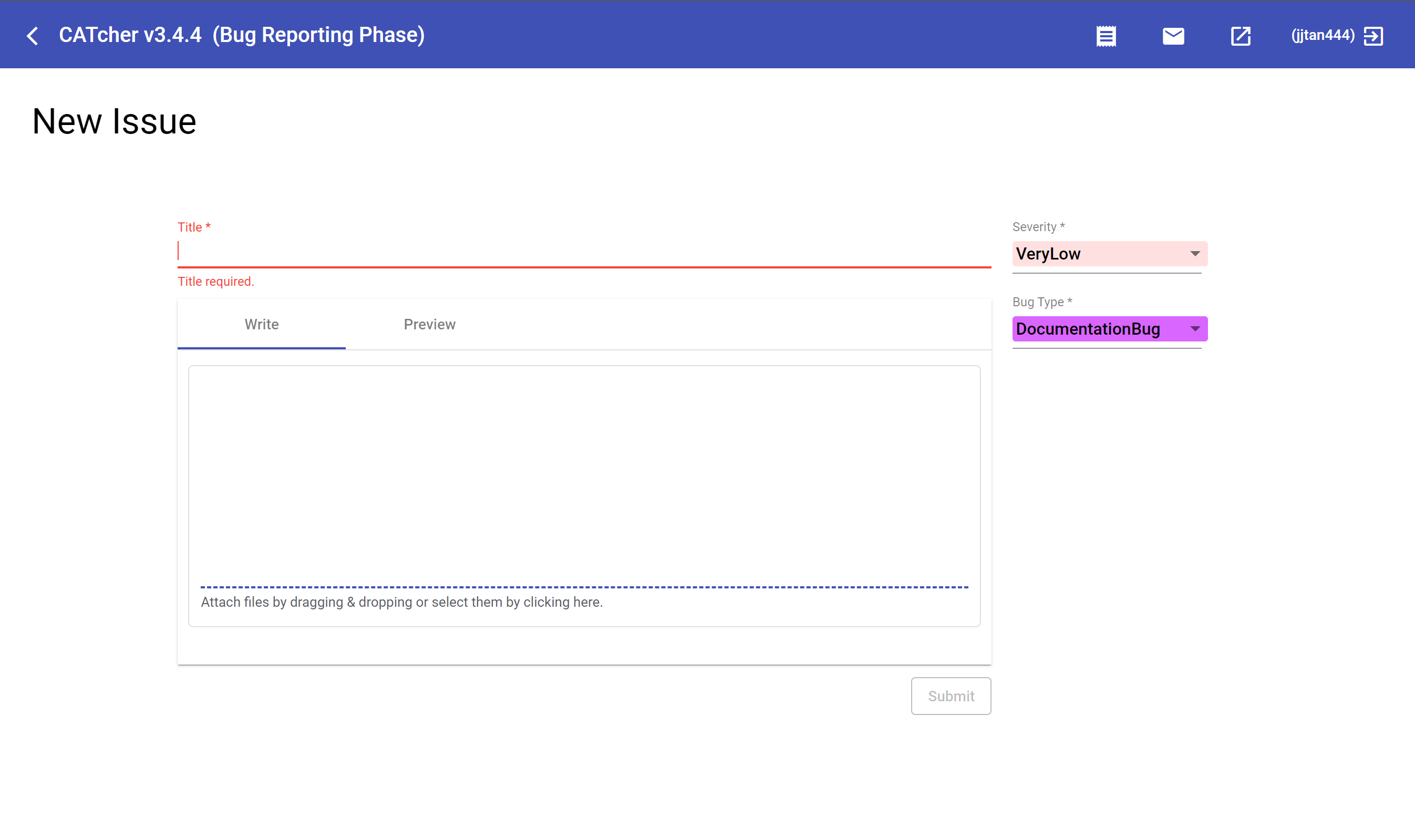Log out using the exit icon
The width and height of the screenshot is (1415, 840).
1373,36
